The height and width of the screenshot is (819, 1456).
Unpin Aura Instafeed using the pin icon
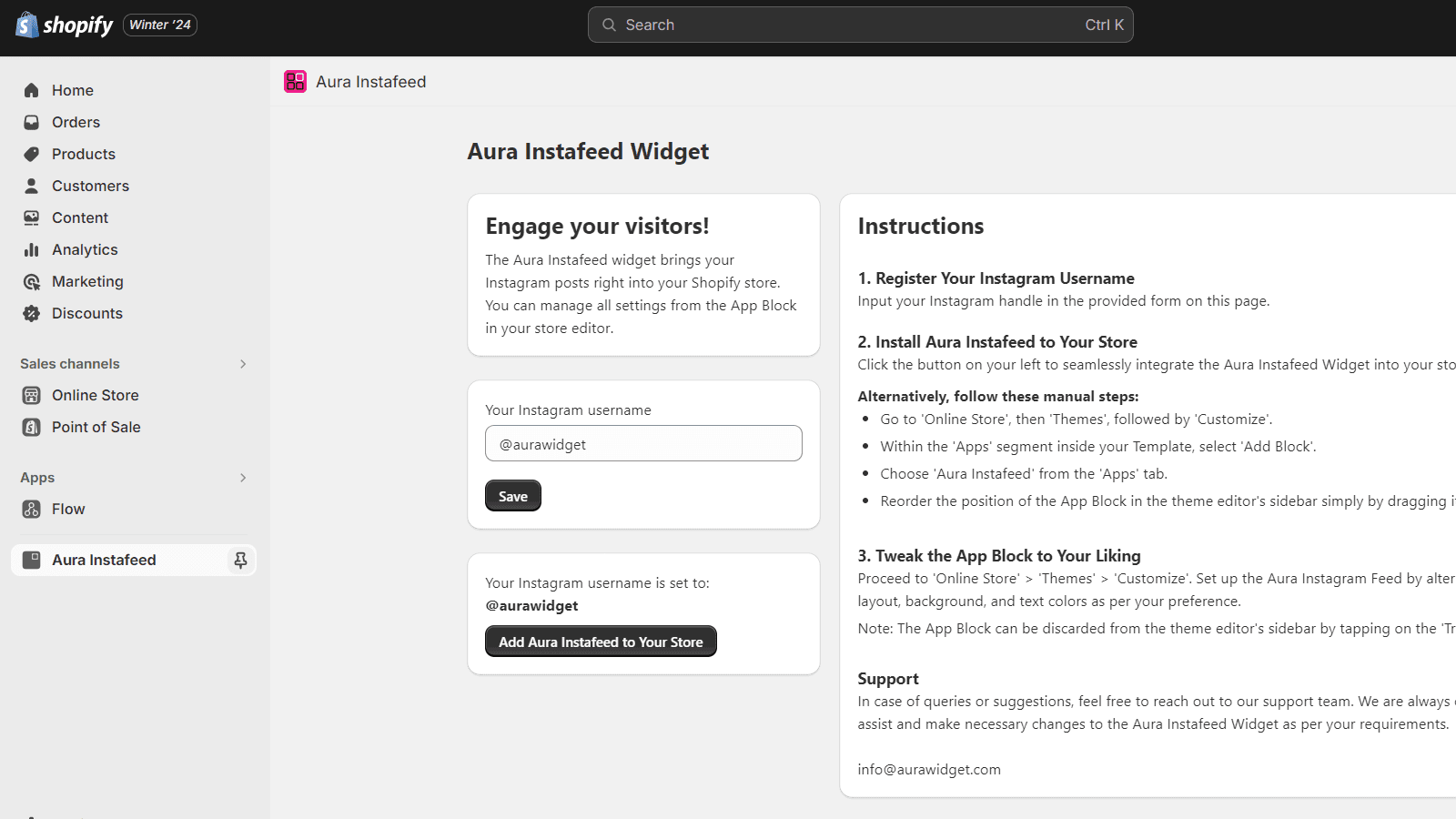240,560
